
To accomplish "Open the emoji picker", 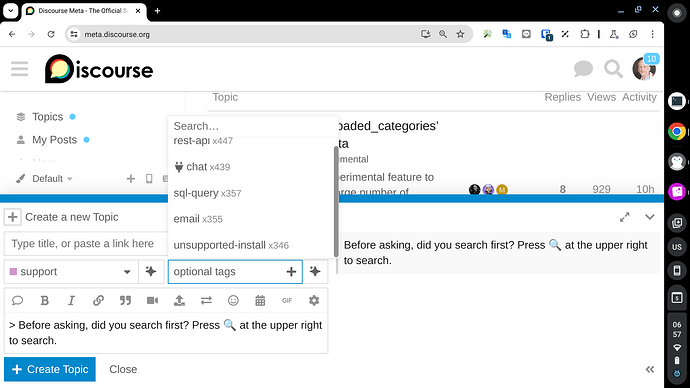I will click(x=233, y=300).
